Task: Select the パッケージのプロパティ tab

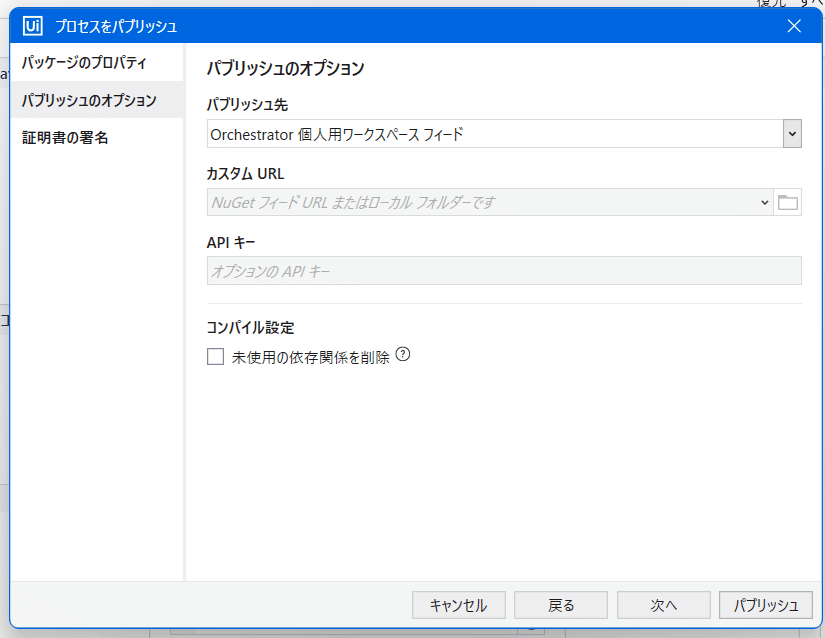Action: 96,63
